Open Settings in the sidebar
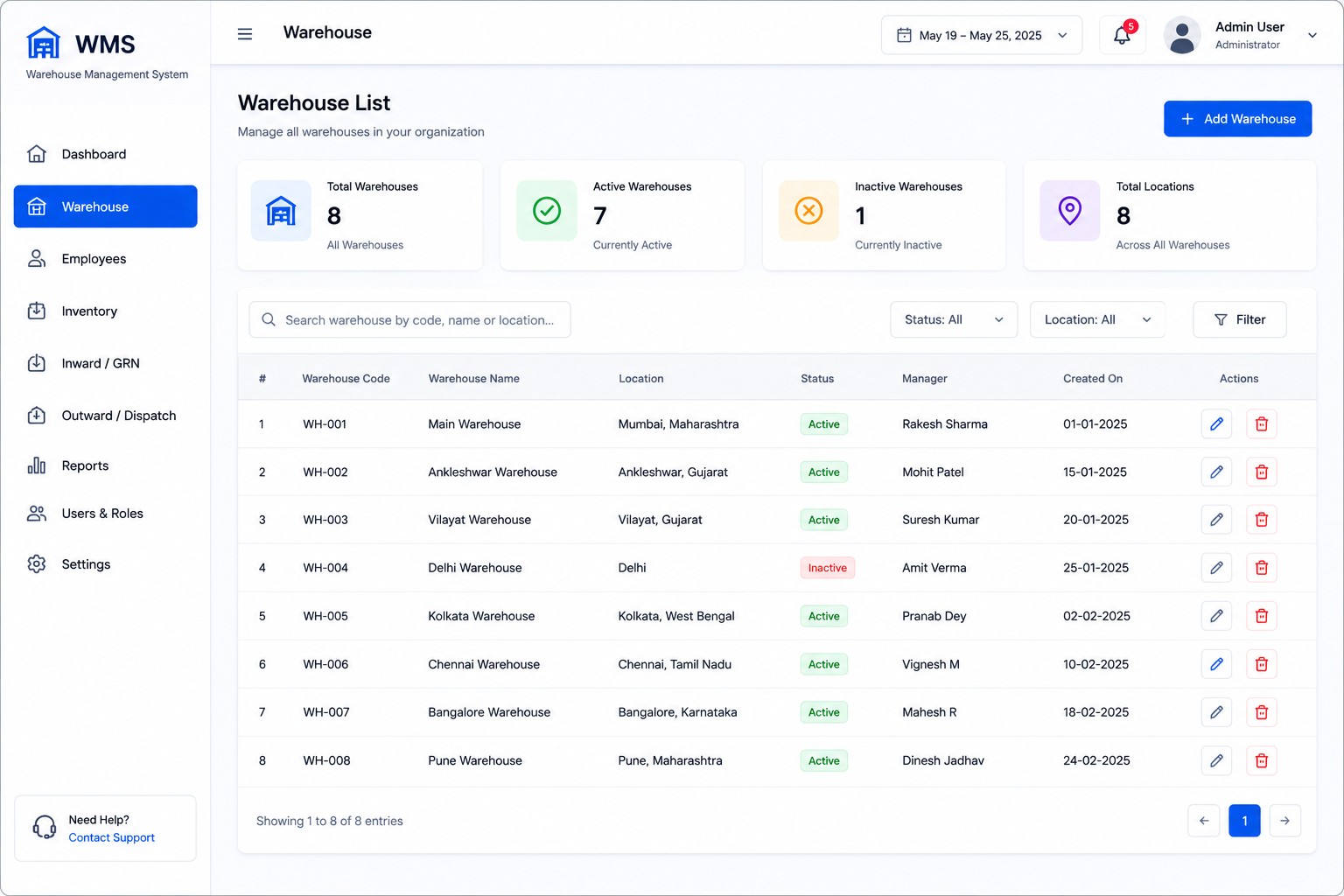The height and width of the screenshot is (896, 1344). pyautogui.click(x=105, y=564)
